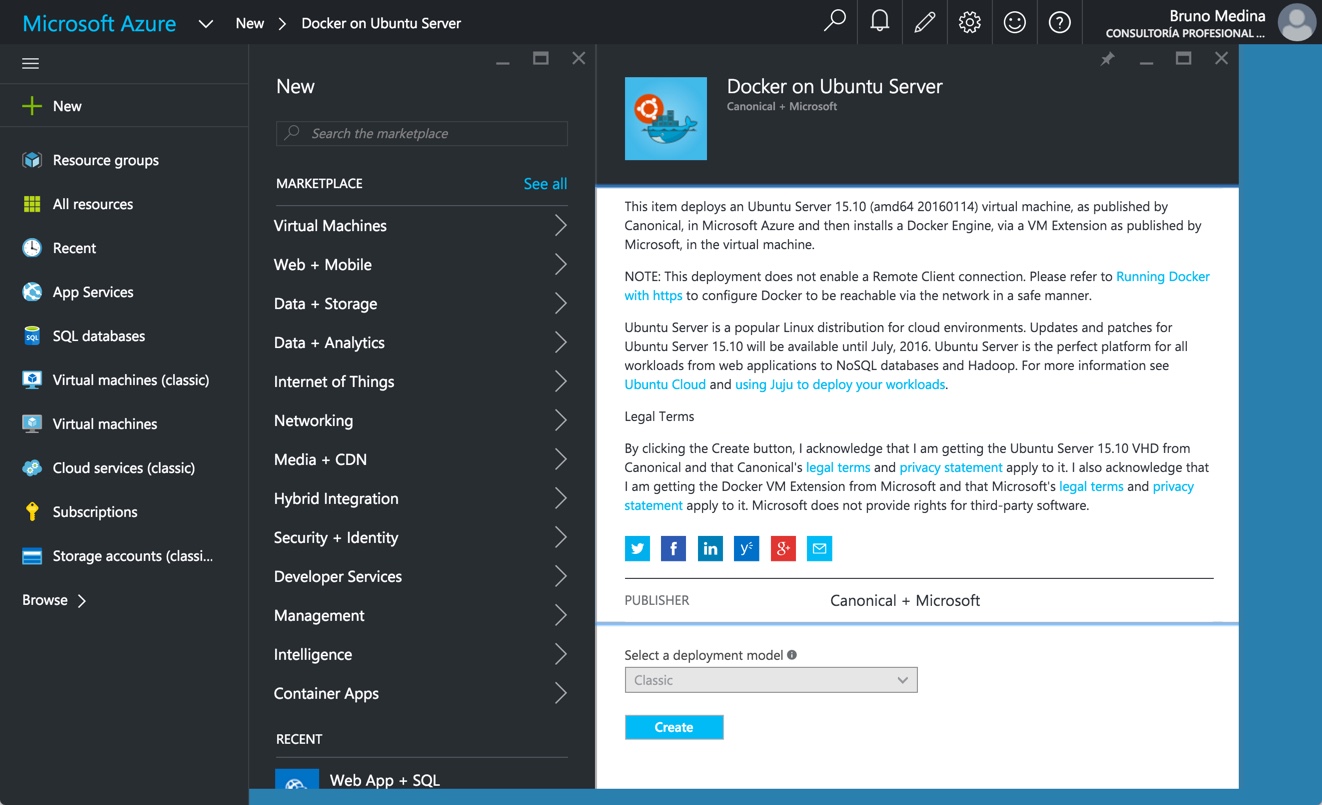Open SQL databases from sidebar
The image size is (1322, 805).
[98, 336]
